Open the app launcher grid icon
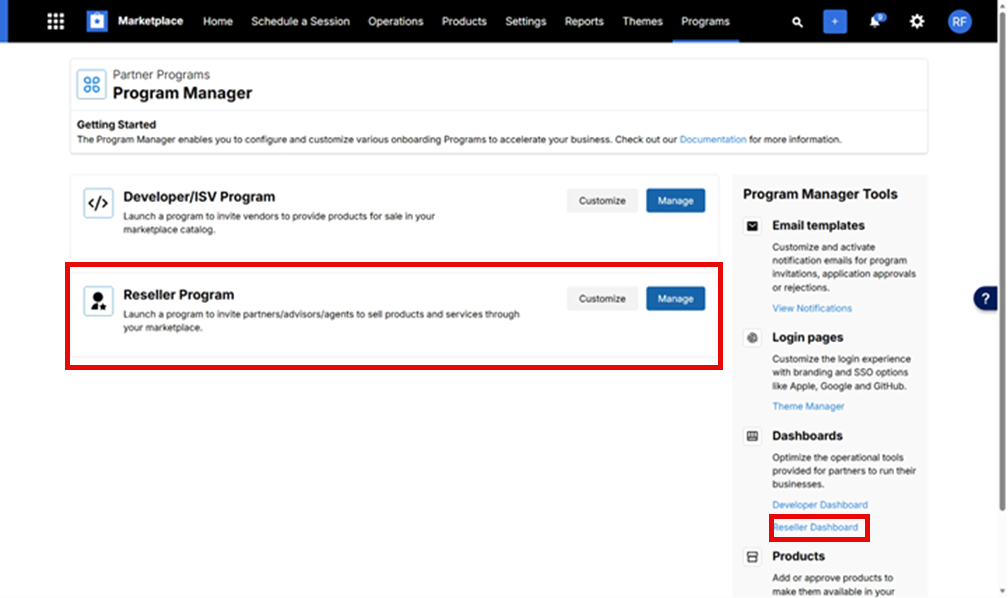The width and height of the screenshot is (1008, 598). [56, 21]
